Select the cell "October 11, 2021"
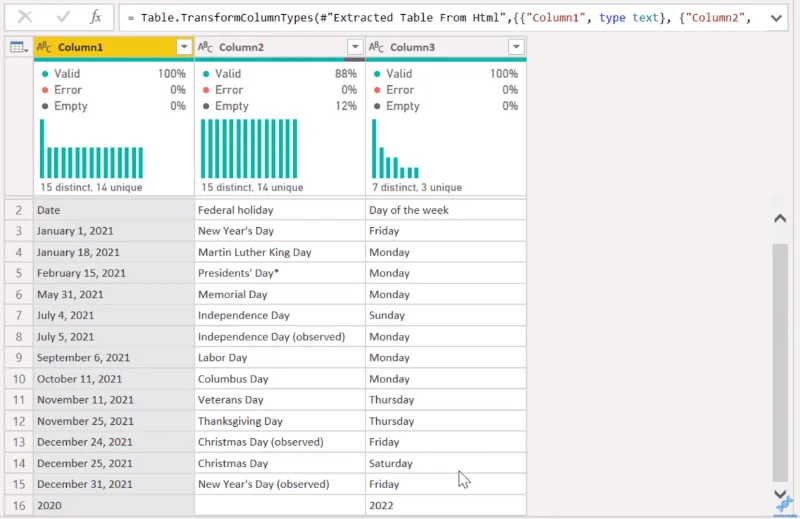 pos(114,379)
